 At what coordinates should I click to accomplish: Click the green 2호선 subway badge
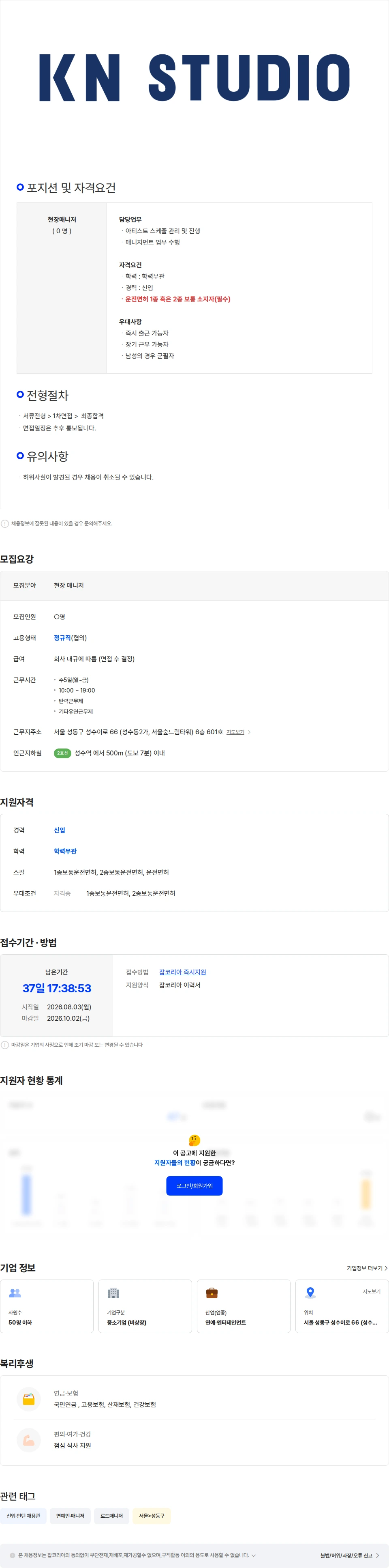pyautogui.click(x=62, y=753)
